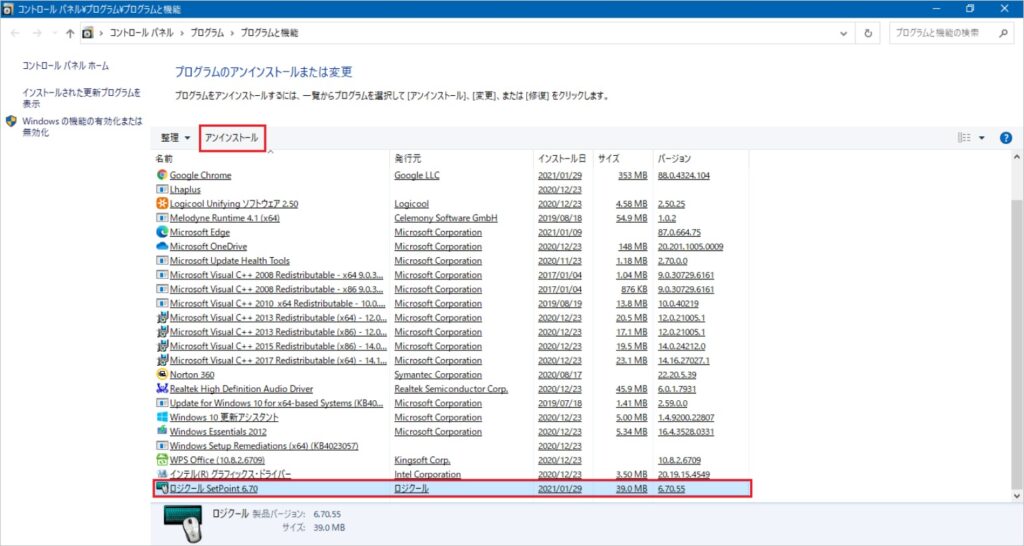Click the プログラムと機能の検索 search box

946,33
